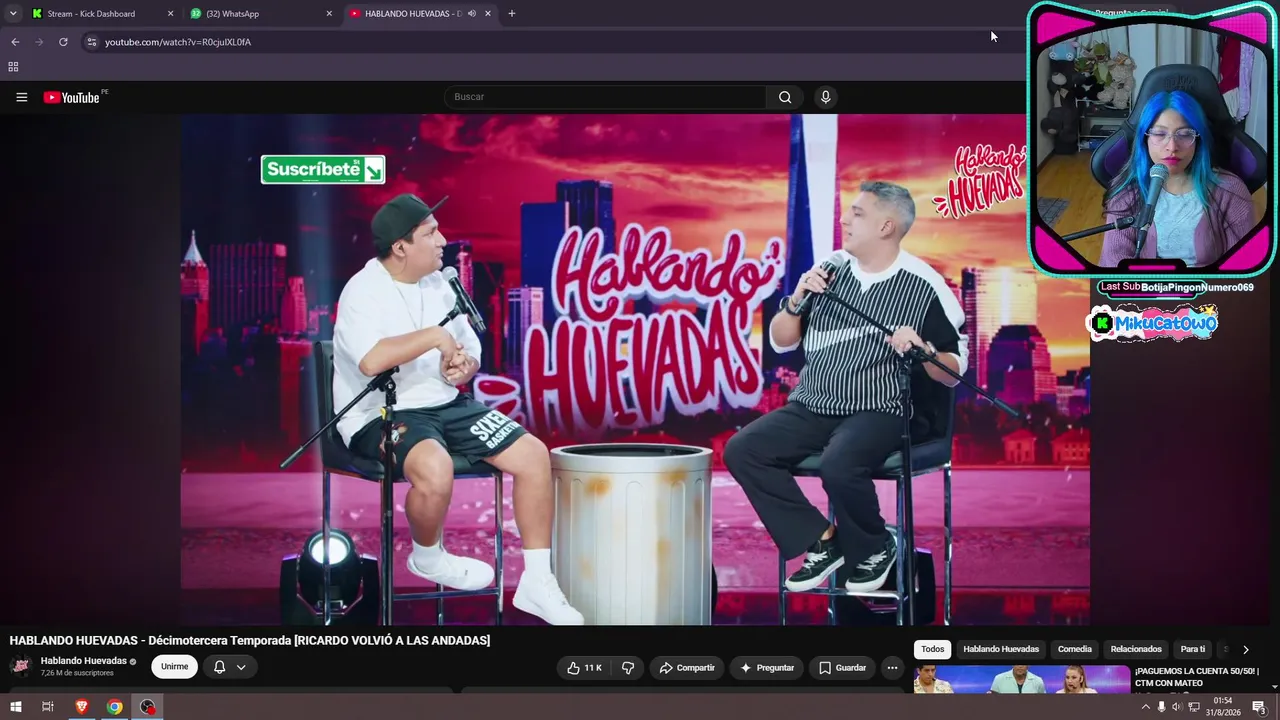Select the Para ti filter chip
Screen dimensions: 1280x720
1193,649
